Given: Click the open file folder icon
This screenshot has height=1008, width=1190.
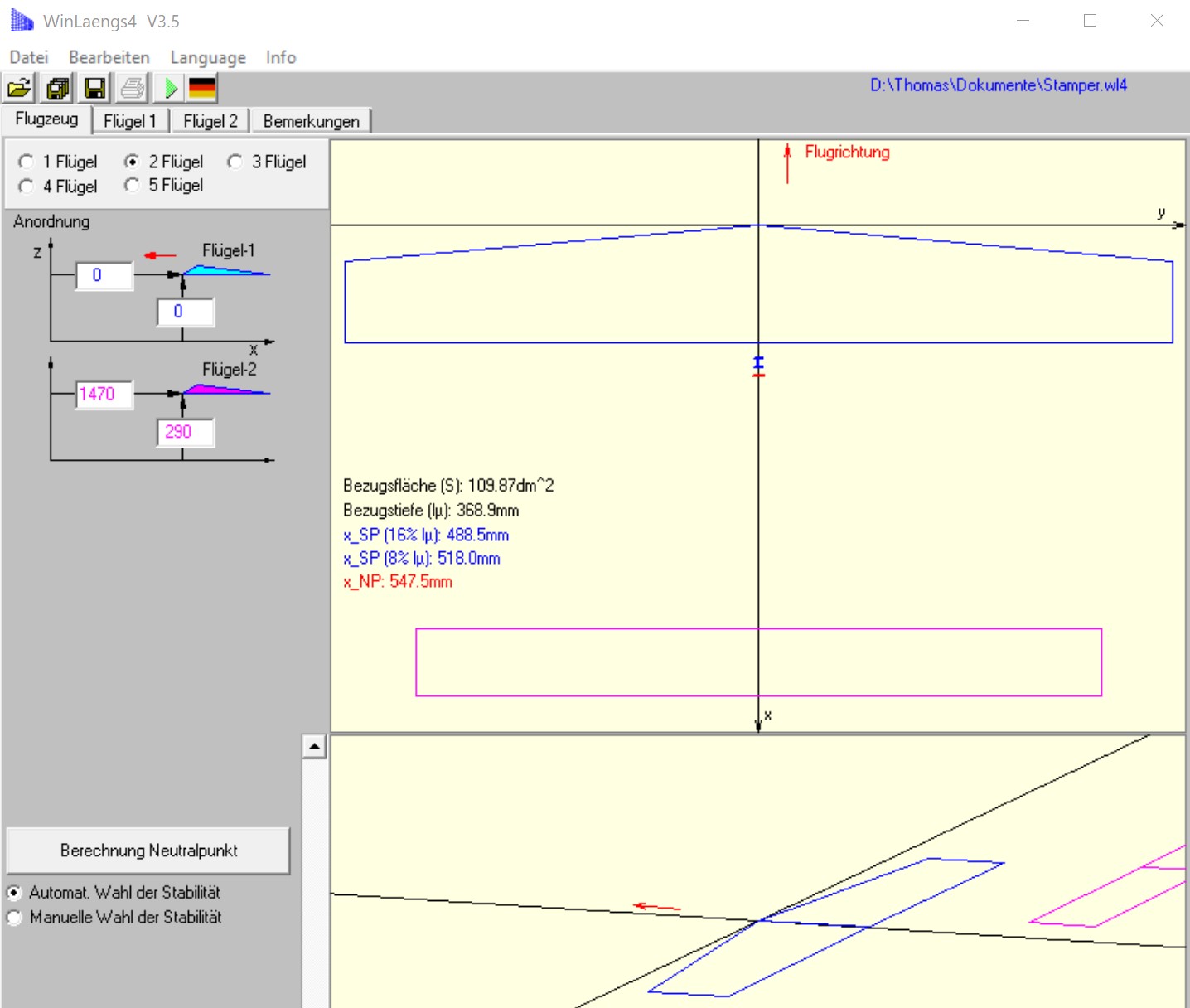Looking at the screenshot, I should click(19, 88).
